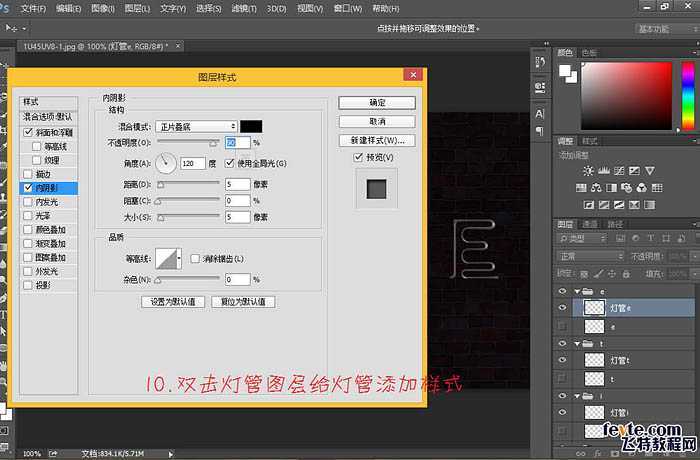
Task: Collapse the e layer group
Action: pos(575,292)
